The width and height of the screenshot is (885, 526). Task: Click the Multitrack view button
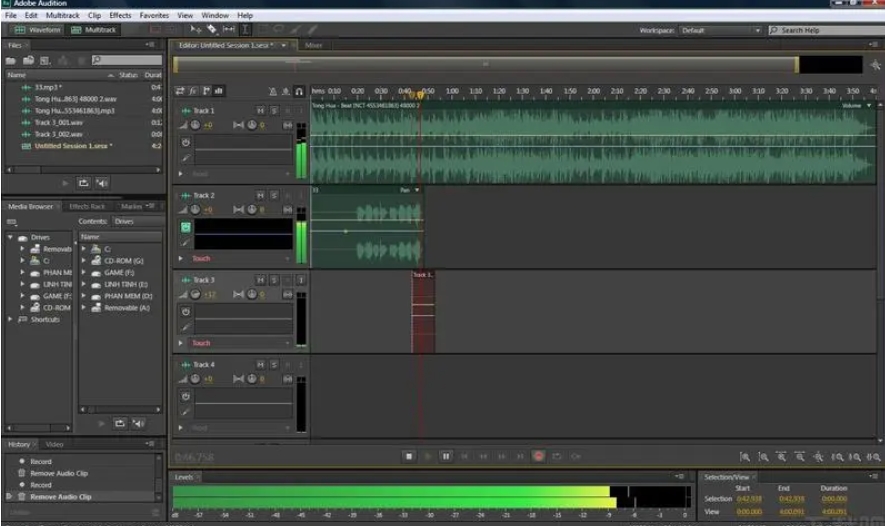coord(94,30)
